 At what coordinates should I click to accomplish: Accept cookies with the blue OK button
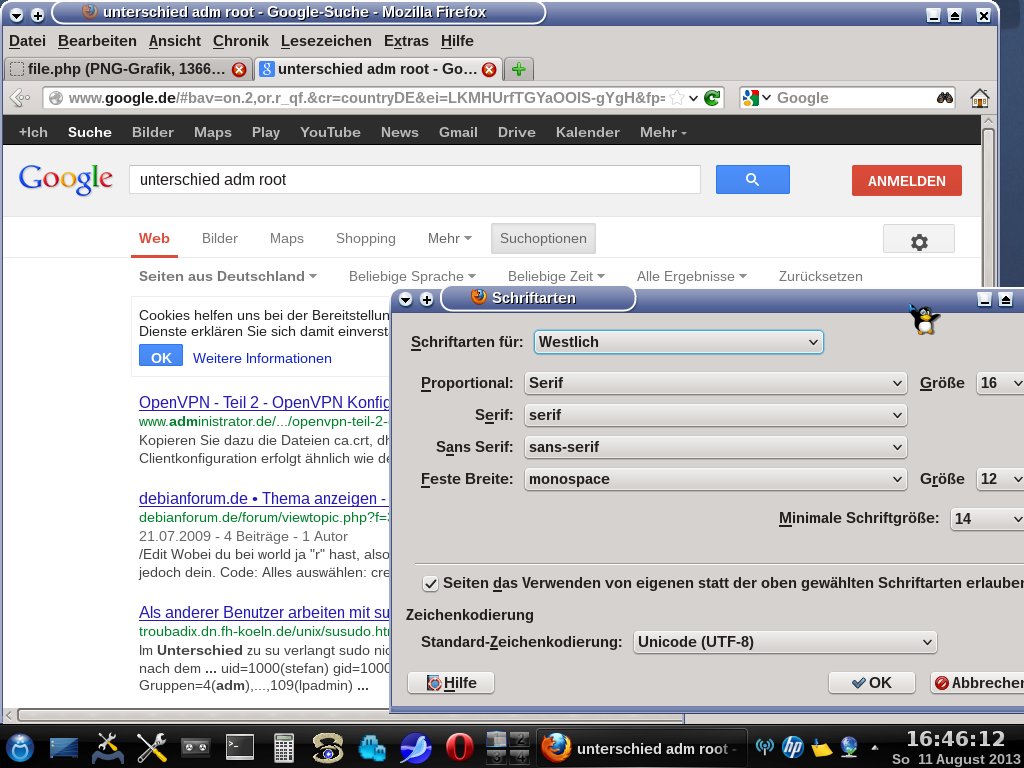161,356
